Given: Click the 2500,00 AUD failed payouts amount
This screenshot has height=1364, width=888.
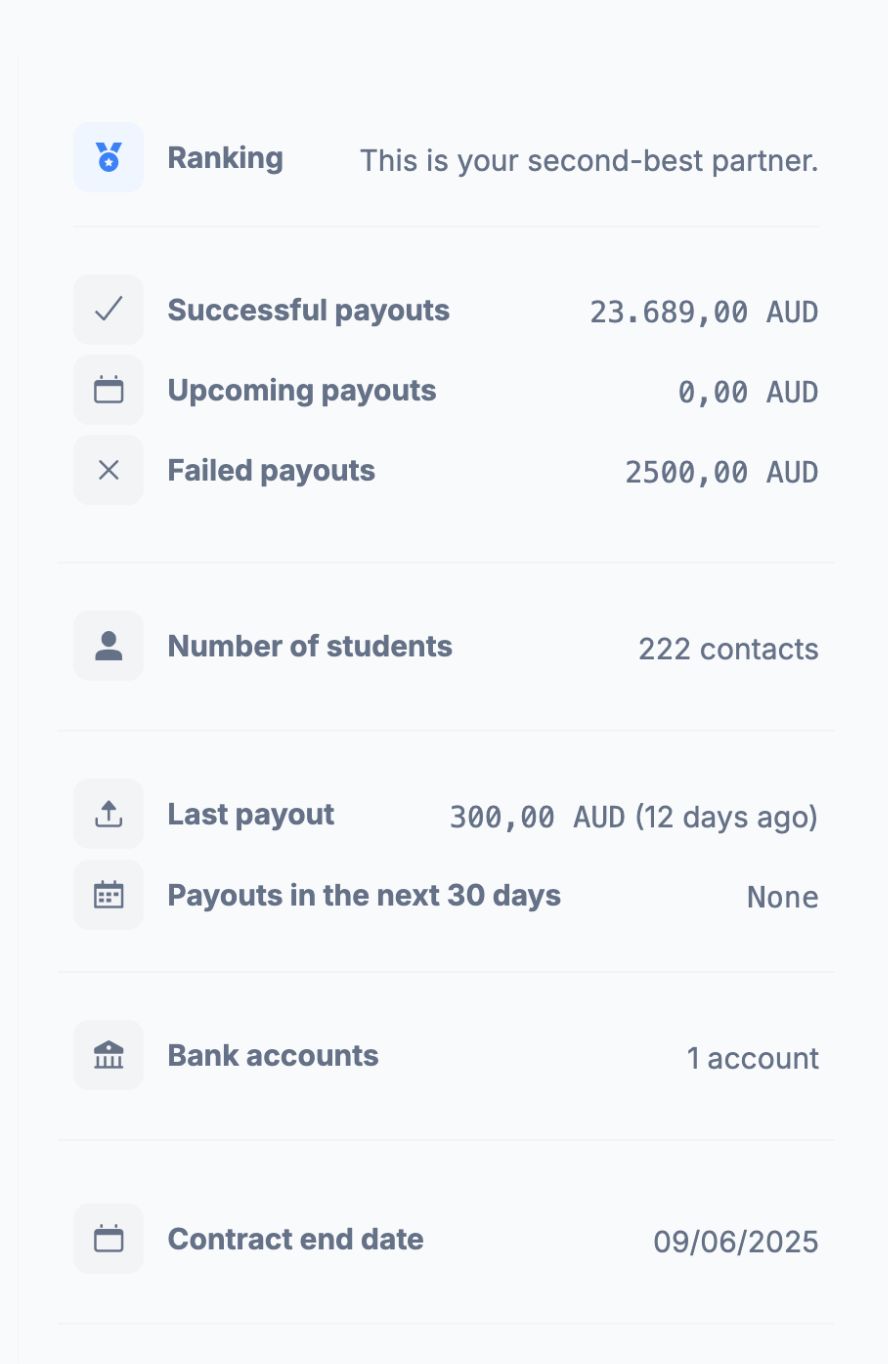Looking at the screenshot, I should (722, 473).
